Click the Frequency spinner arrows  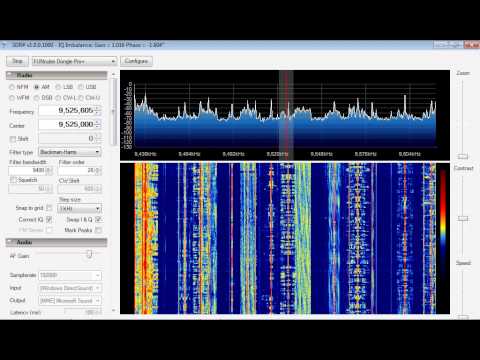[97, 110]
